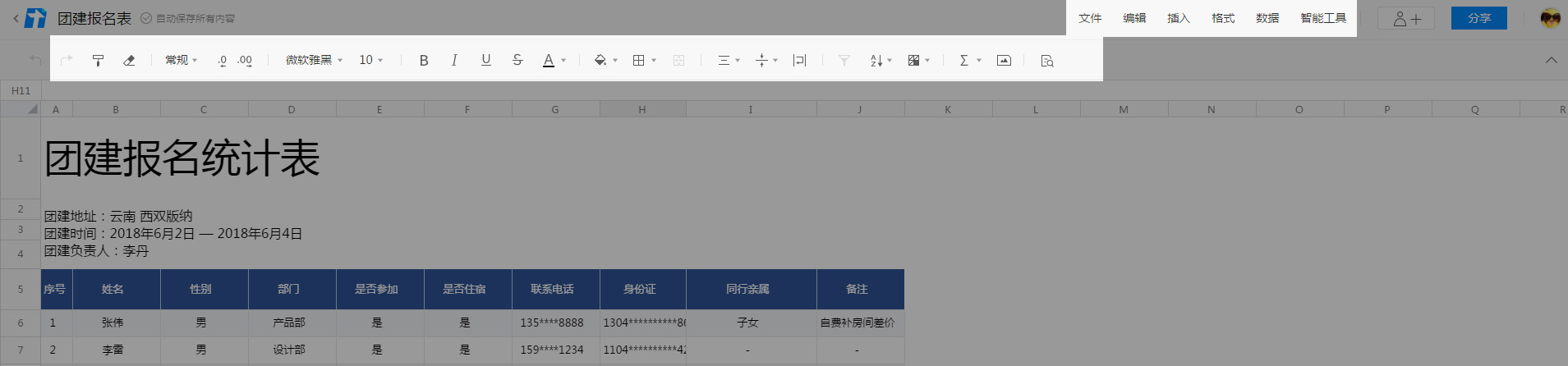Click the clear format eraser icon
1568x366 pixels.
click(129, 60)
